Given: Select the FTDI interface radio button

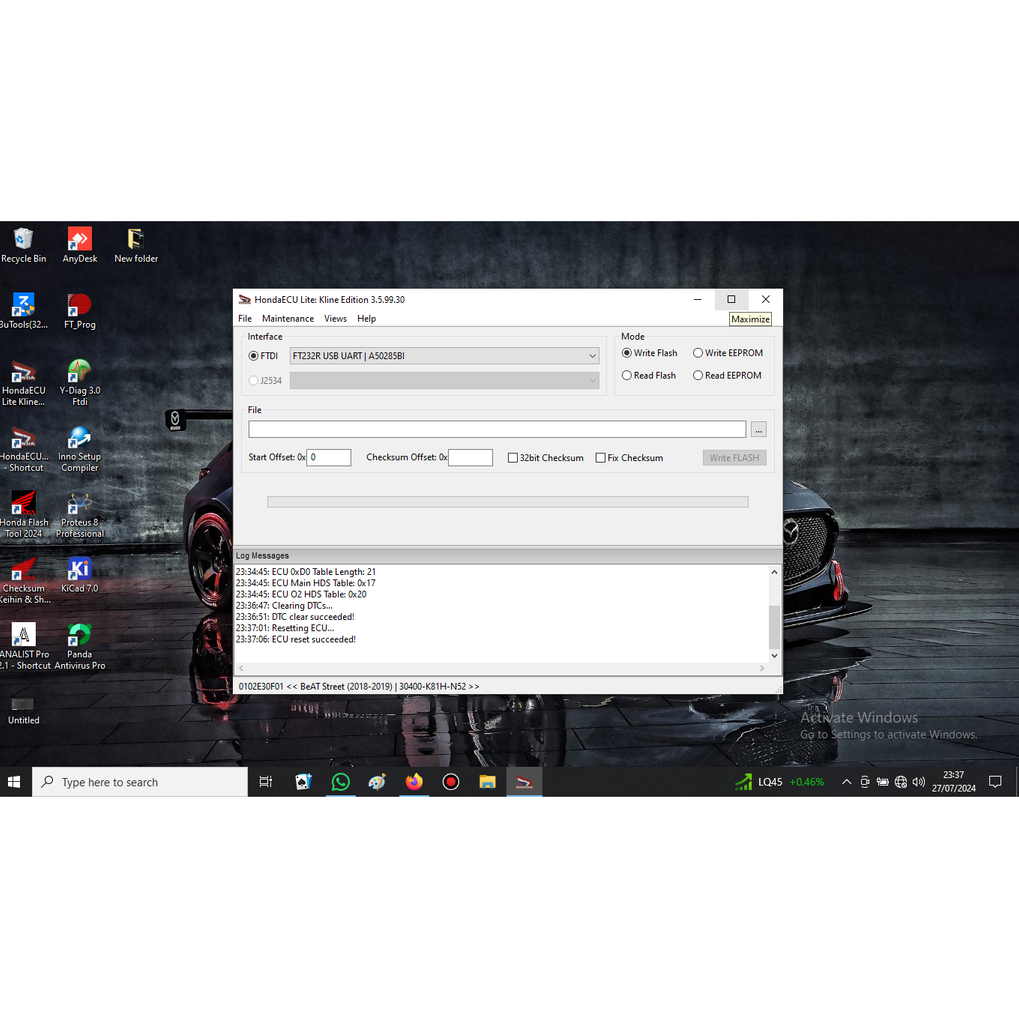Looking at the screenshot, I should coord(253,356).
